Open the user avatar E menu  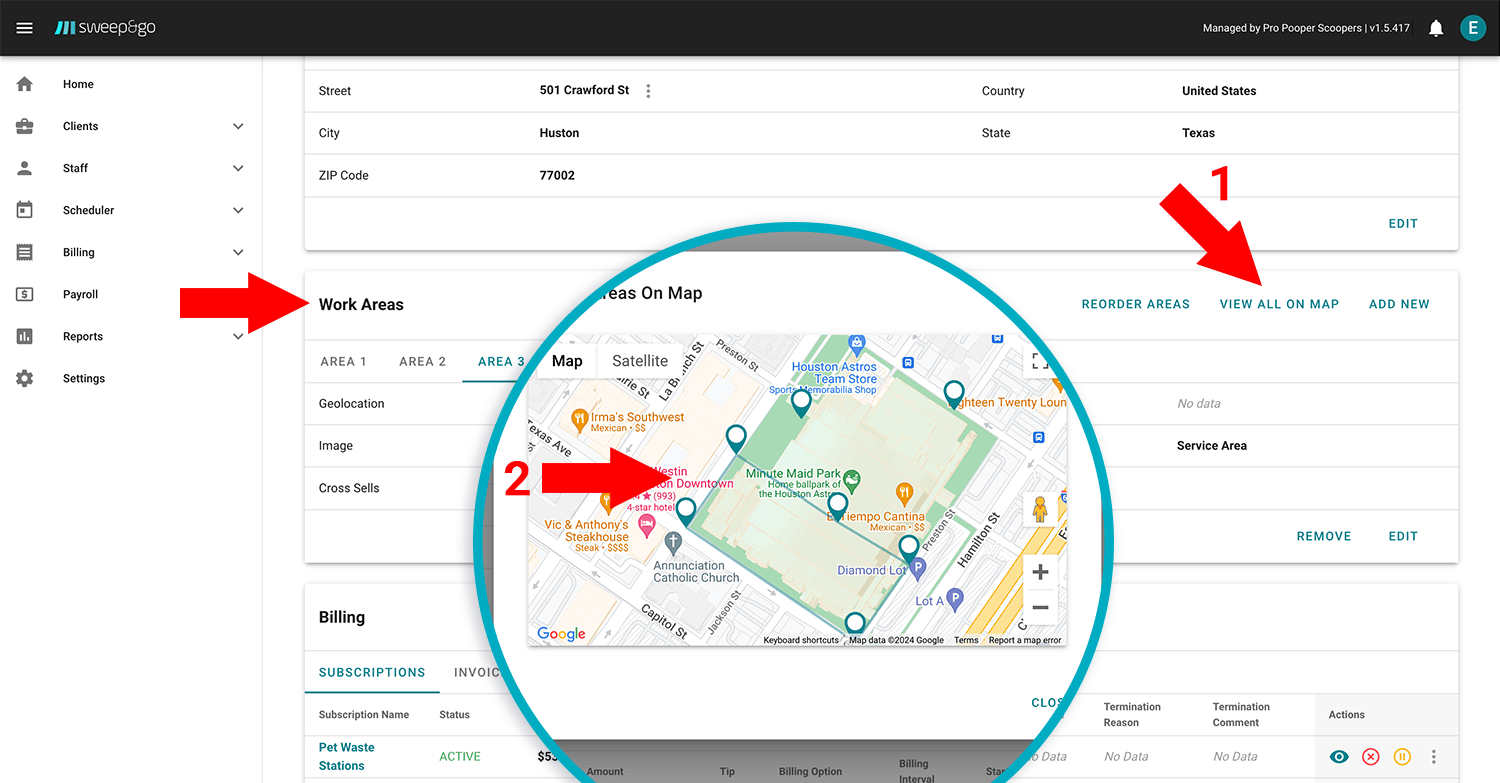click(x=1472, y=28)
